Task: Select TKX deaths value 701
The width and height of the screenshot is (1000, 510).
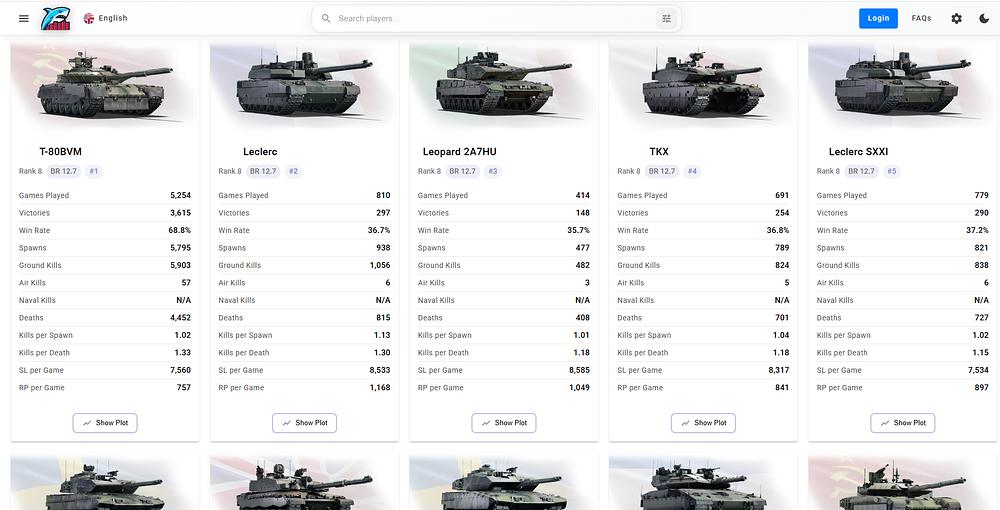Action: (783, 317)
